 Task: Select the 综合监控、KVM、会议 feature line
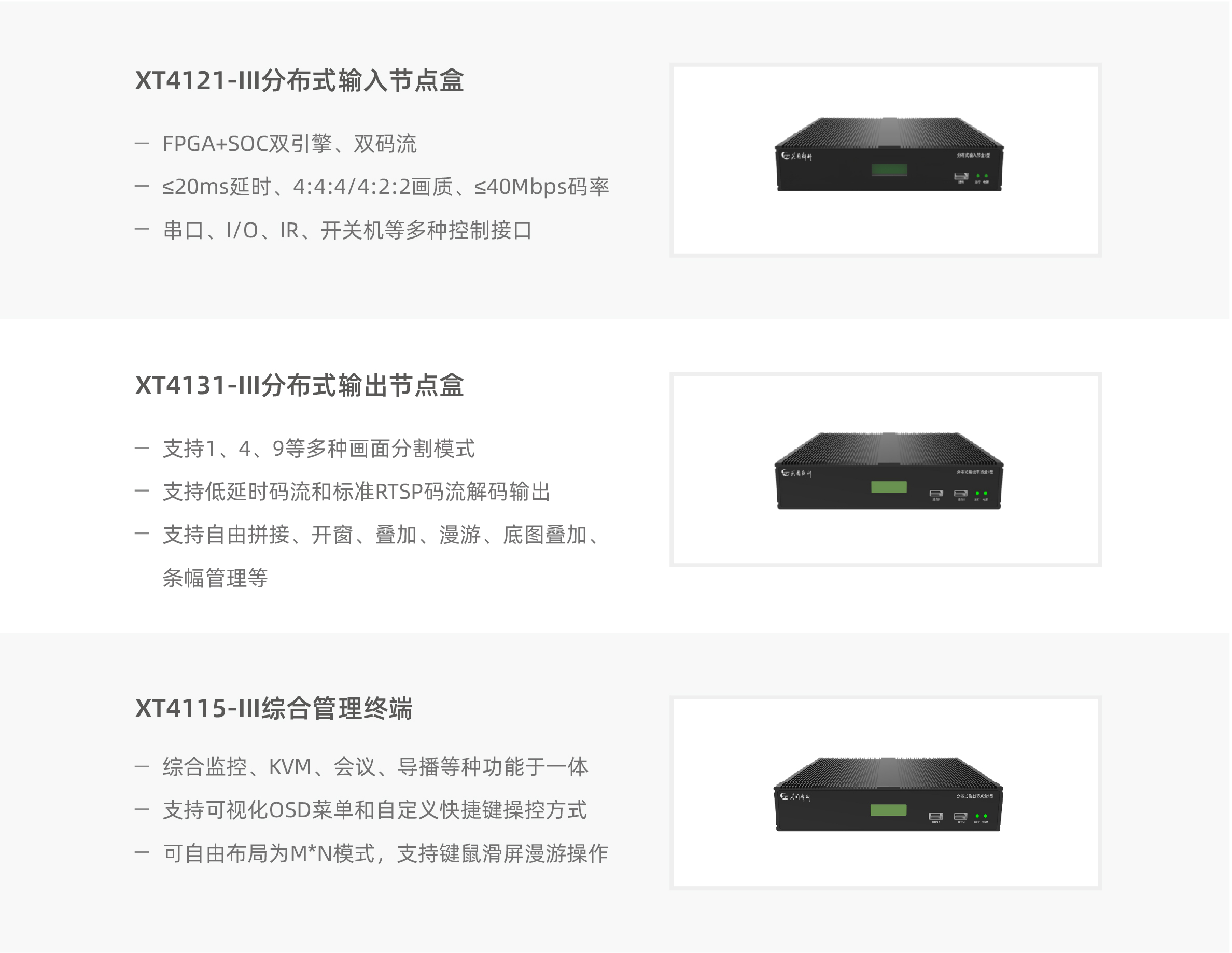[x=376, y=767]
